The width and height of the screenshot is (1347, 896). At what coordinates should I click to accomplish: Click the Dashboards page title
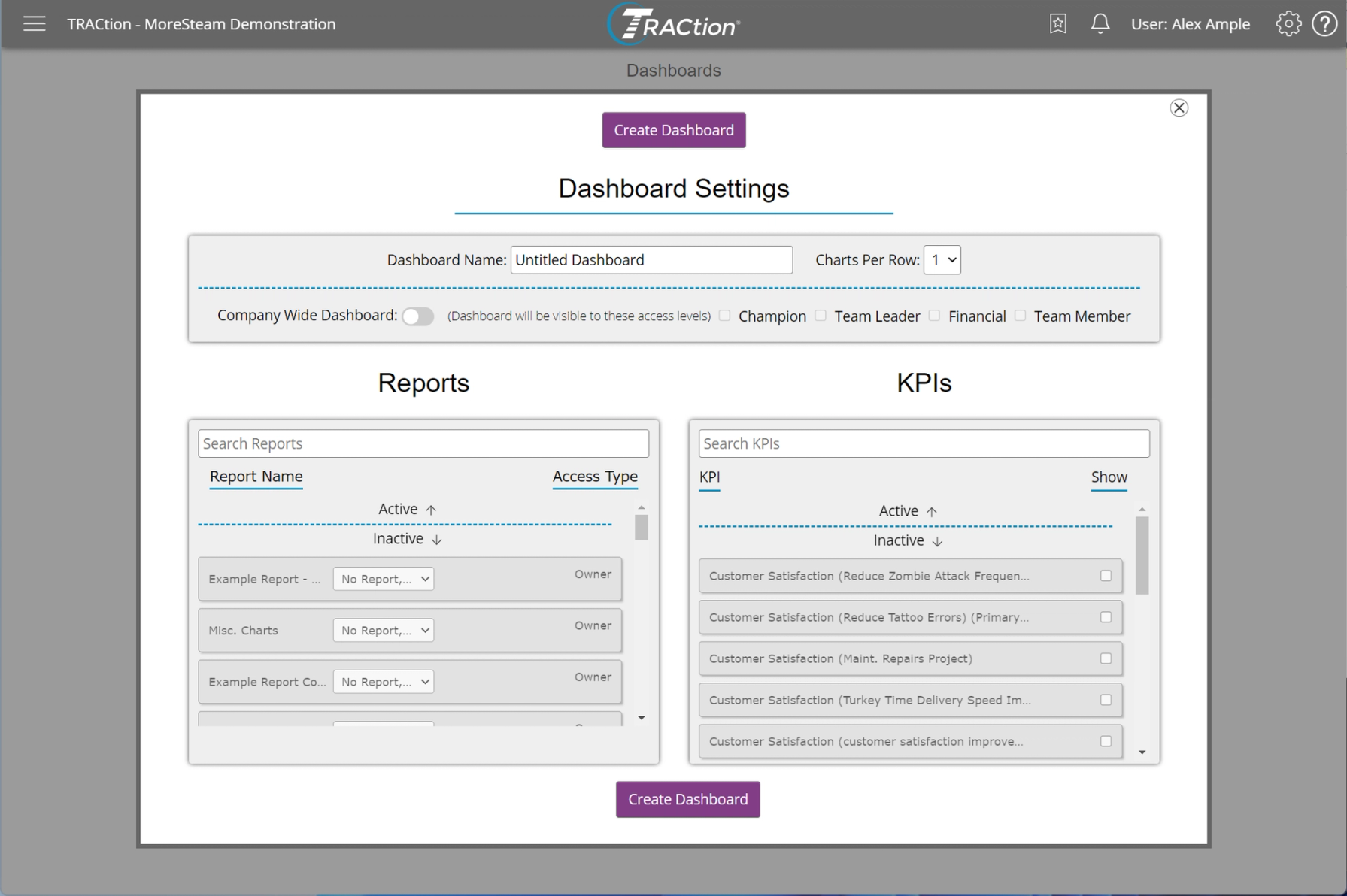tap(674, 71)
